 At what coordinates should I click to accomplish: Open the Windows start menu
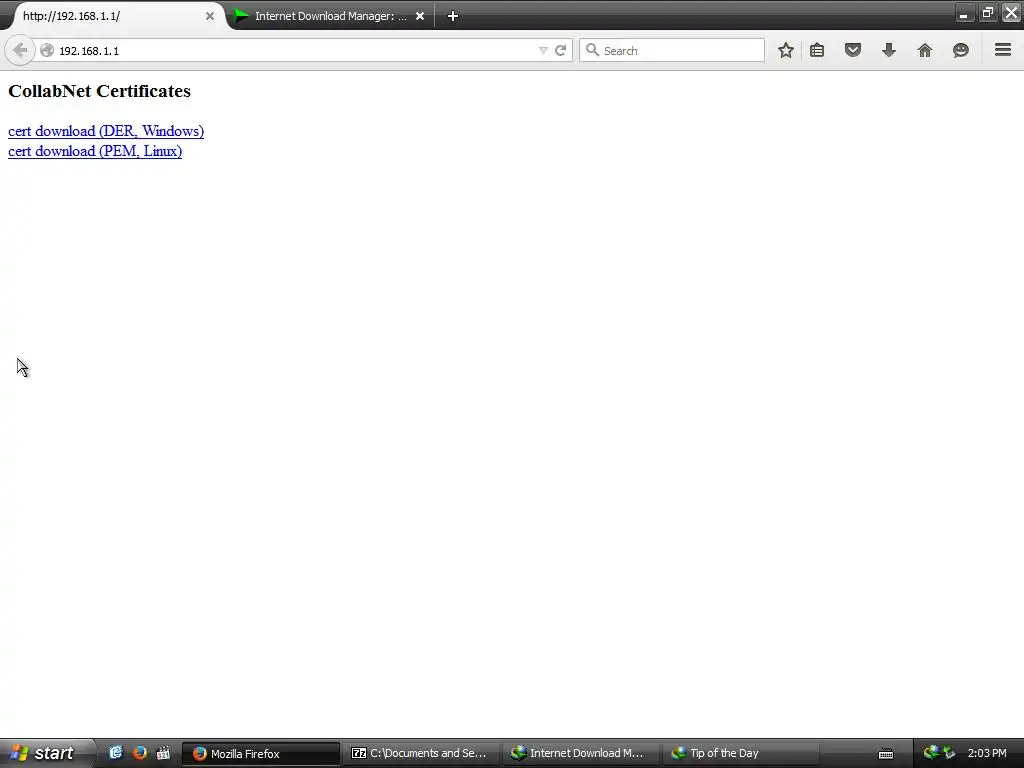point(47,753)
